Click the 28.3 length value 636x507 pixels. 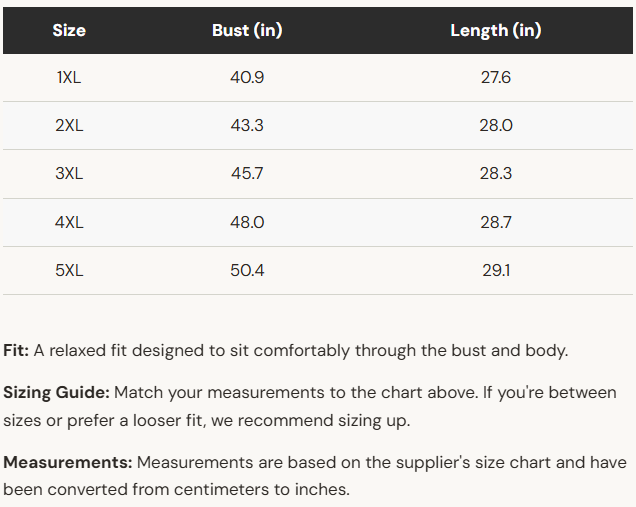496,173
